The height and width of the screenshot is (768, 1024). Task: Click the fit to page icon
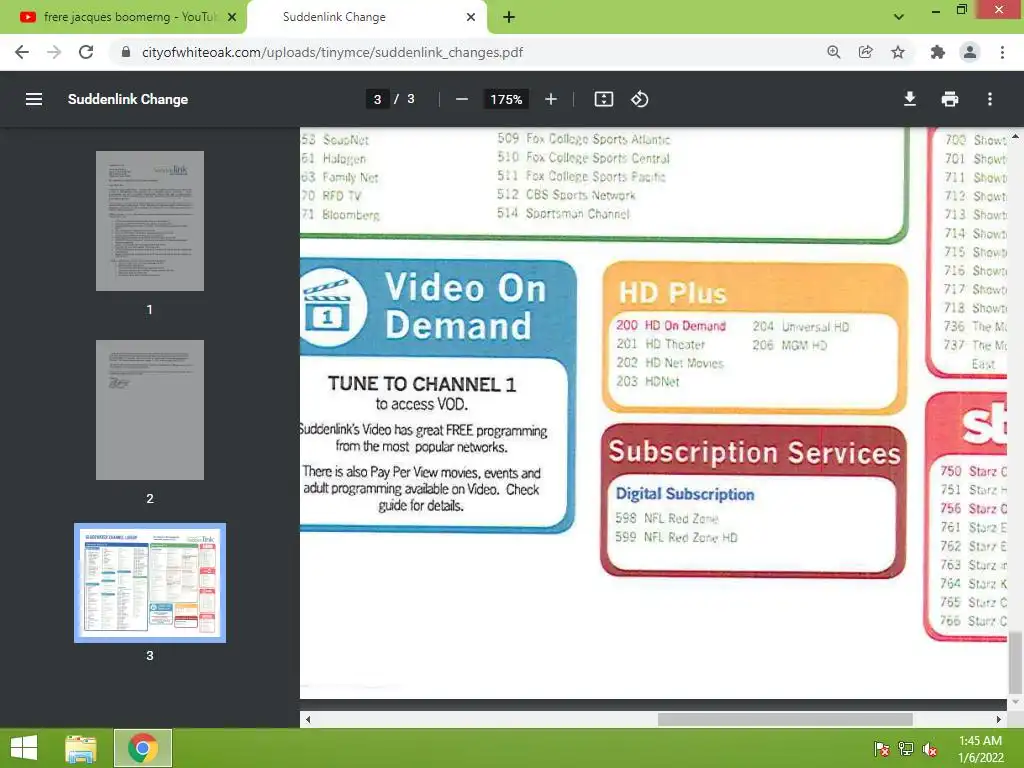point(603,99)
